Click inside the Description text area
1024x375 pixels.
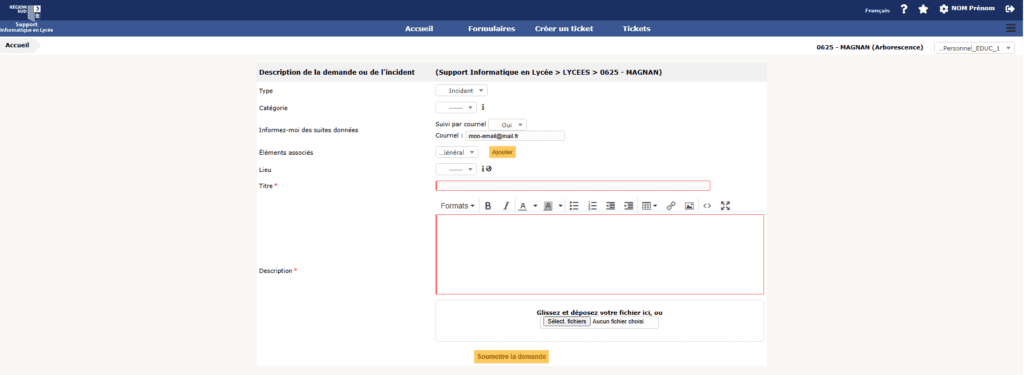click(x=600, y=254)
